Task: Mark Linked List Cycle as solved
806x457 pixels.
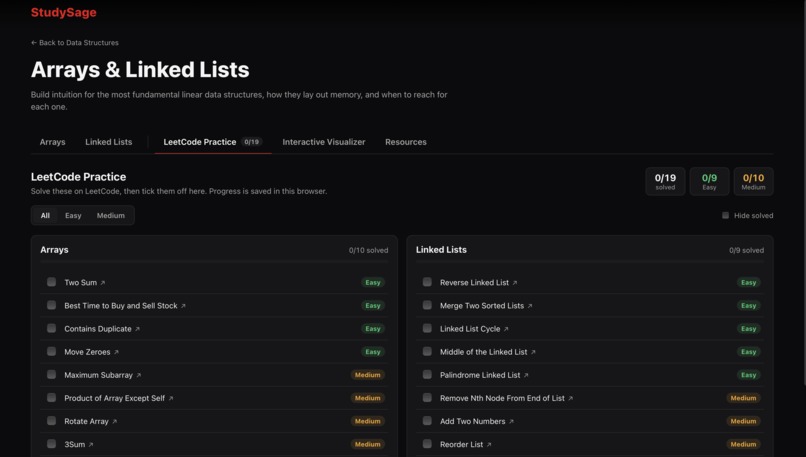Action: tap(427, 328)
